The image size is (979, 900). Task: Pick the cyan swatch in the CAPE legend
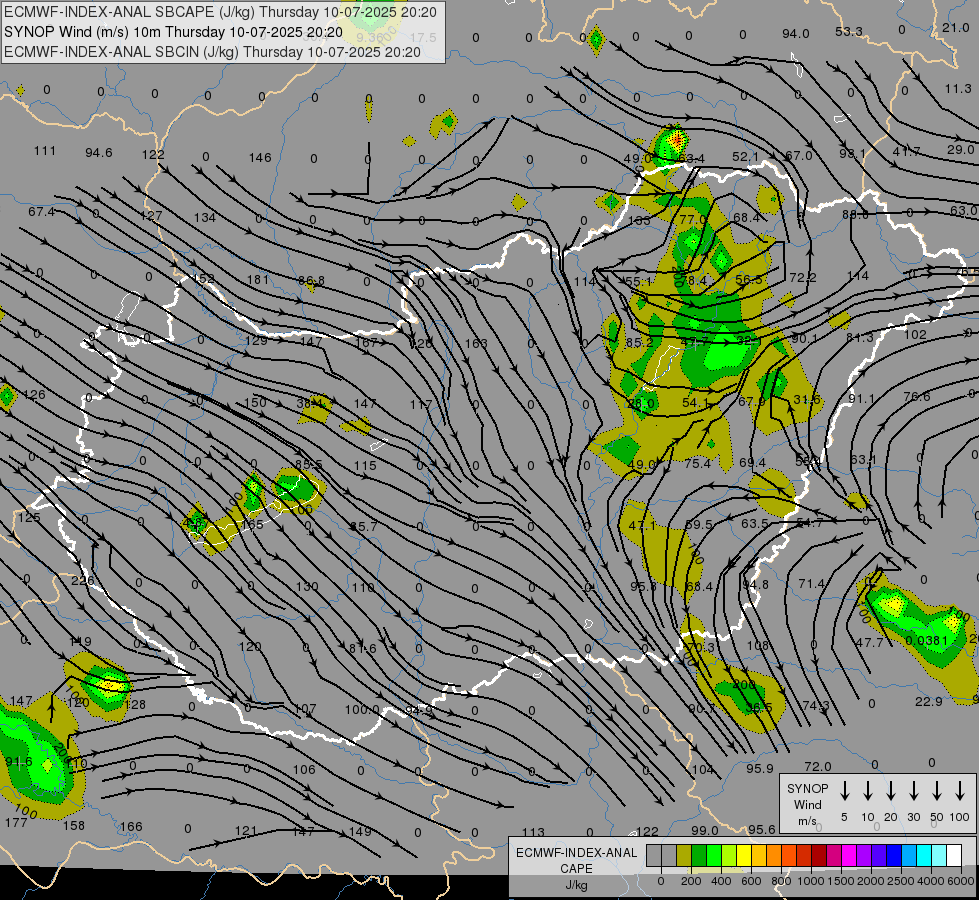click(x=924, y=856)
